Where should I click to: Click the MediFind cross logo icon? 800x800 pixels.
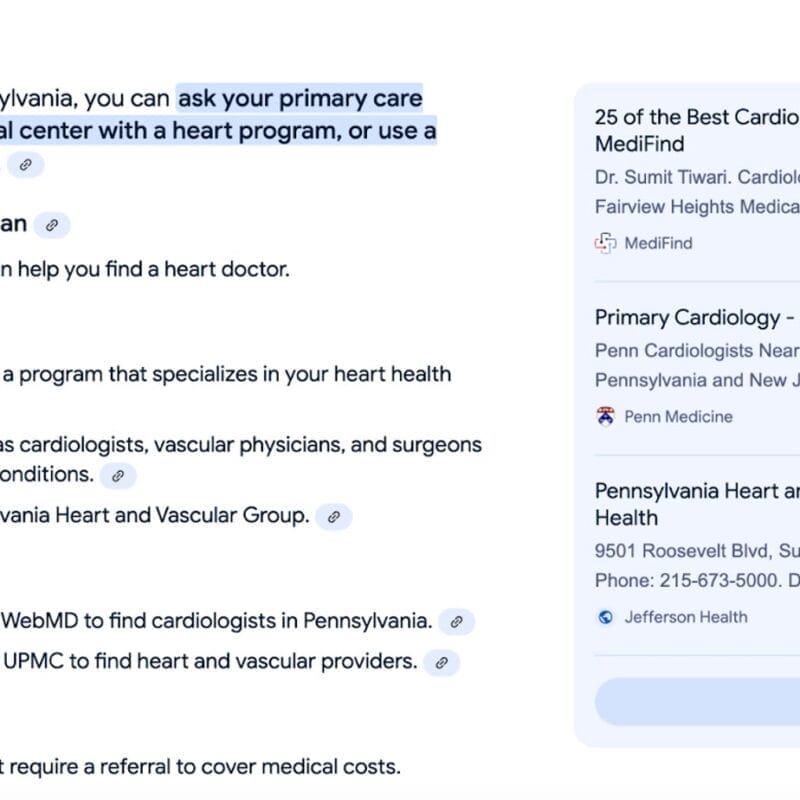pos(605,242)
